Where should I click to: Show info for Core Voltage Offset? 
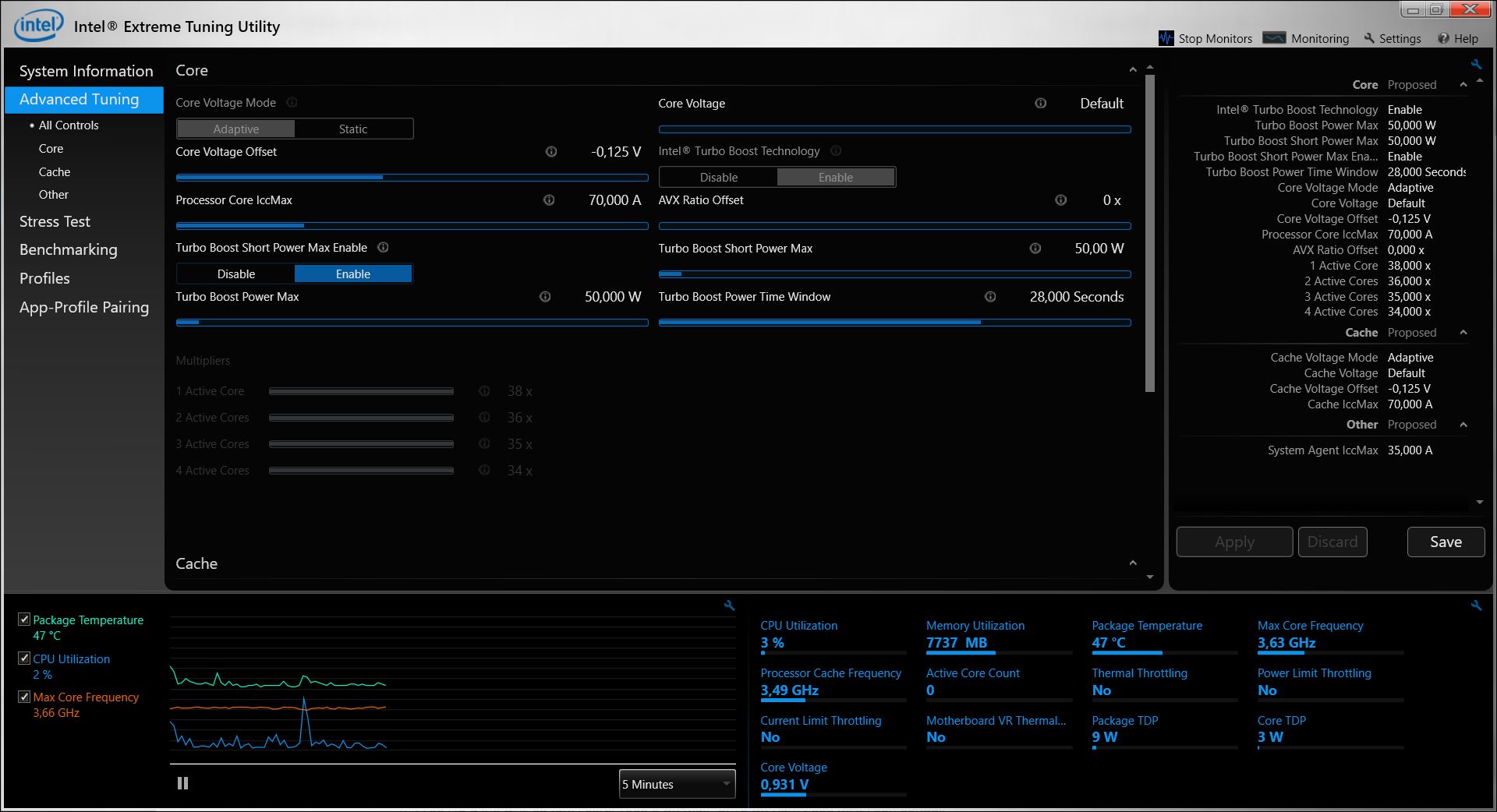click(551, 152)
